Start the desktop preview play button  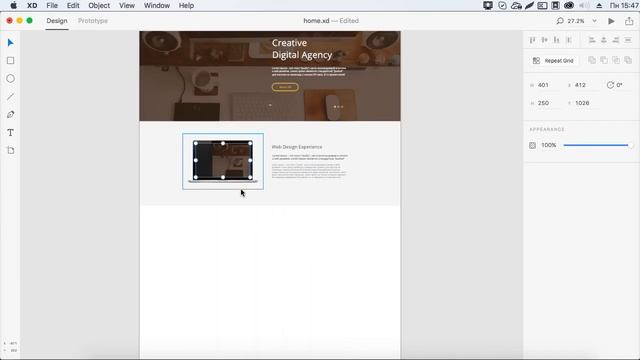[611, 21]
